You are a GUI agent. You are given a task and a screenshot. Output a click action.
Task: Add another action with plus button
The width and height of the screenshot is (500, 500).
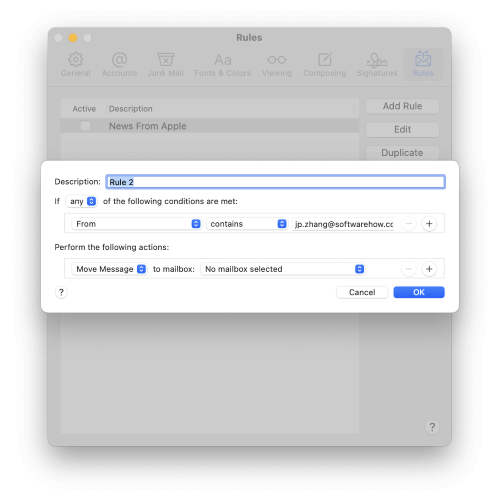pos(429,269)
